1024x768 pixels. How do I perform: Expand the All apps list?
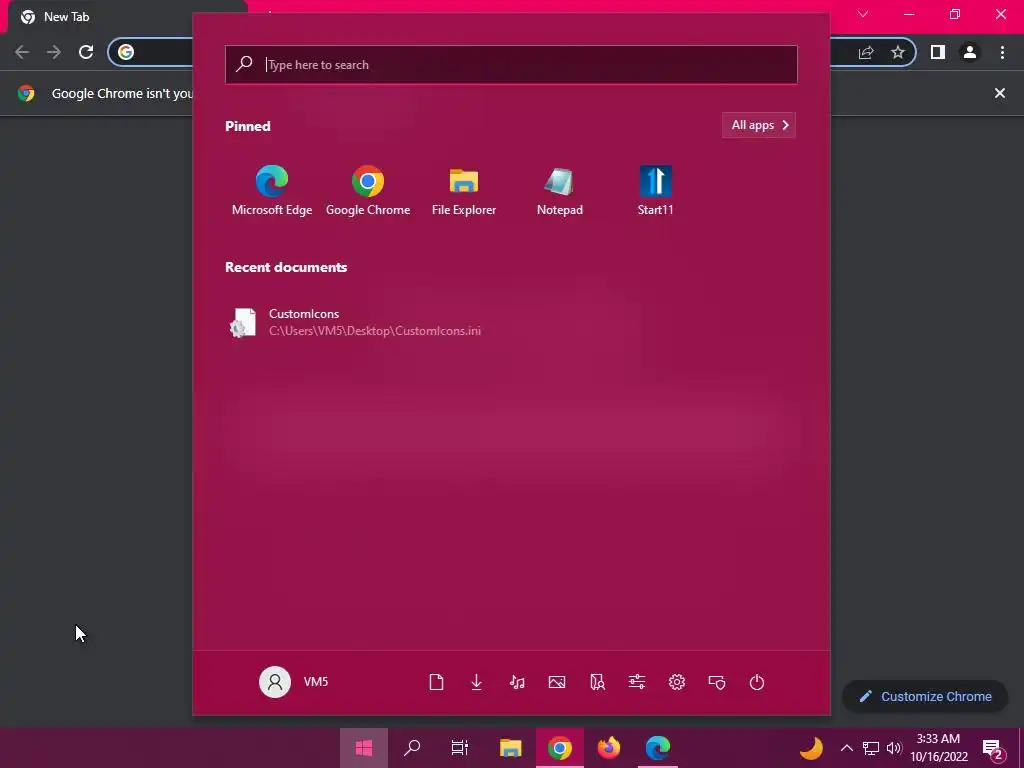tap(759, 125)
